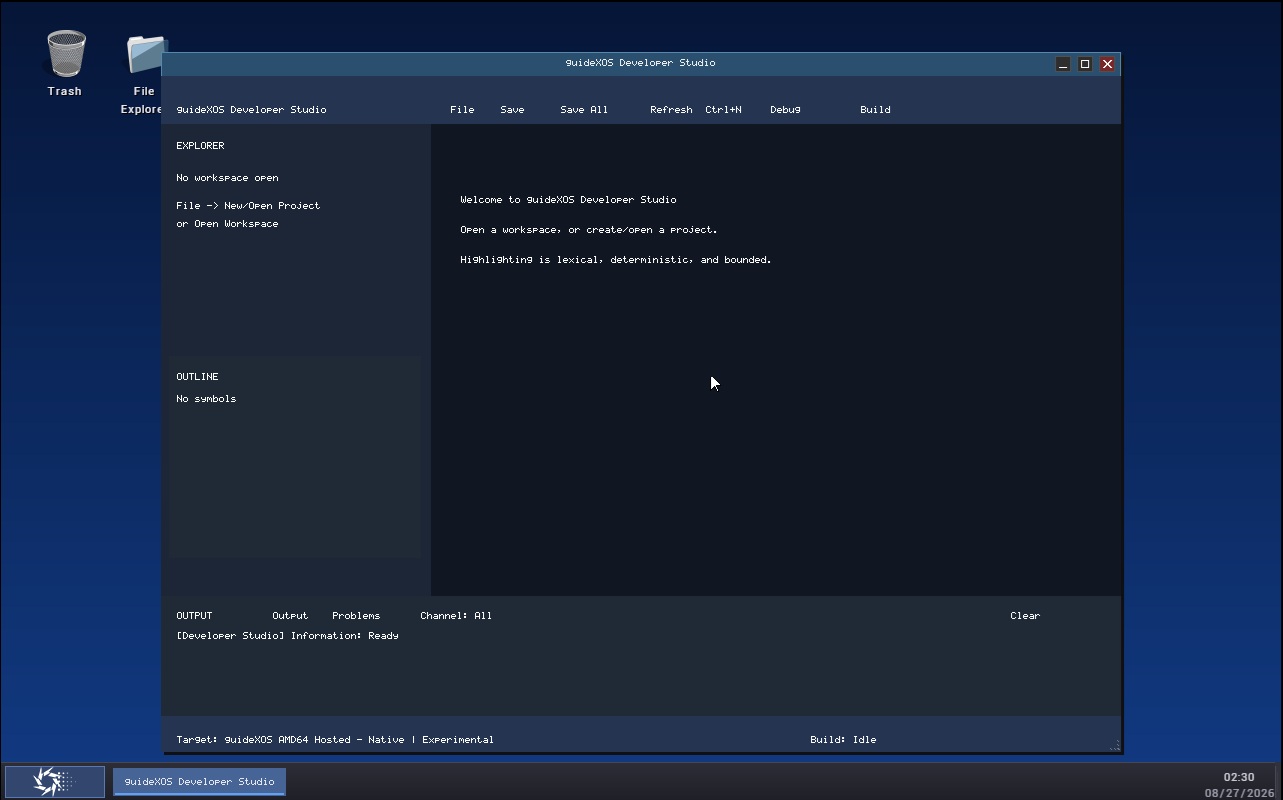Click the window resize grip corner

click(x=1114, y=745)
